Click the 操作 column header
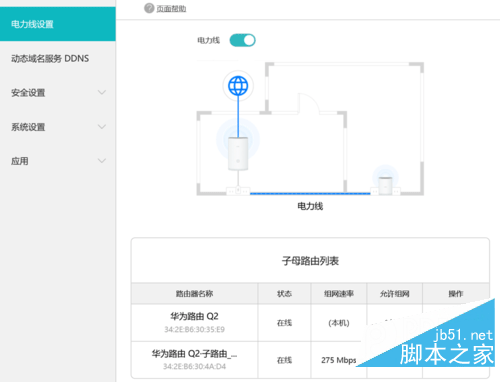Screen dimensions: 500x382 pyautogui.click(x=456, y=294)
